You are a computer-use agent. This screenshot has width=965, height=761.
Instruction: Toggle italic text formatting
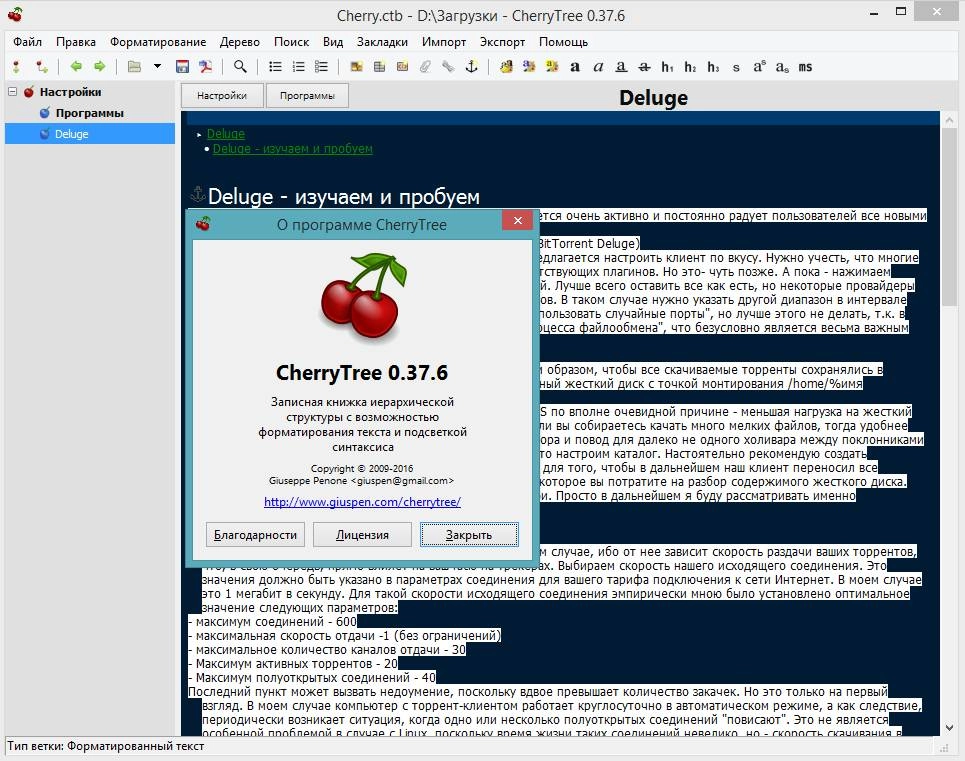point(598,66)
